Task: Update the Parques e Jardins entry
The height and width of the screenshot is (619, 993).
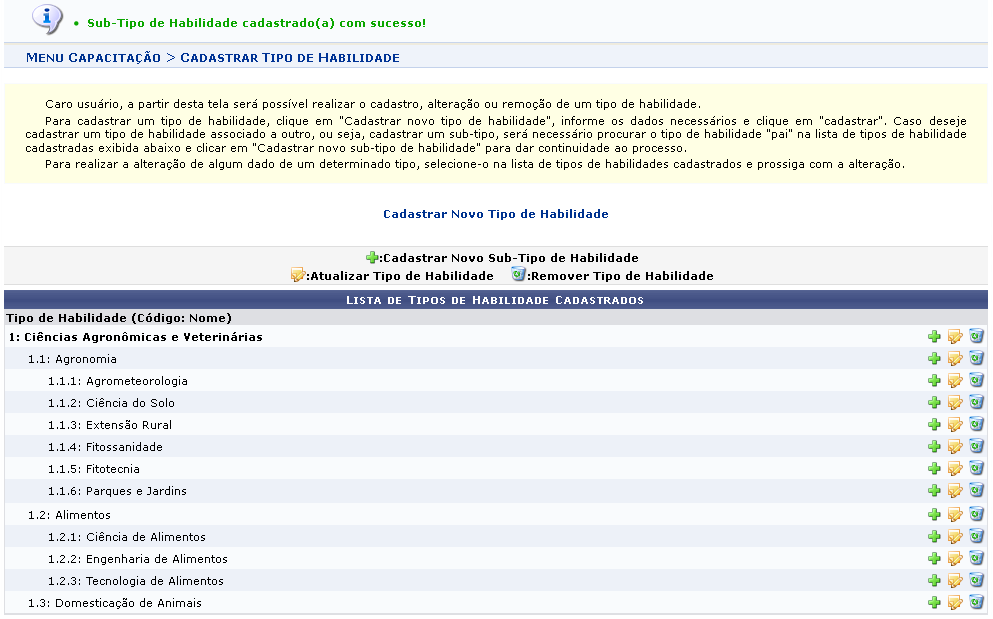Action: (955, 491)
